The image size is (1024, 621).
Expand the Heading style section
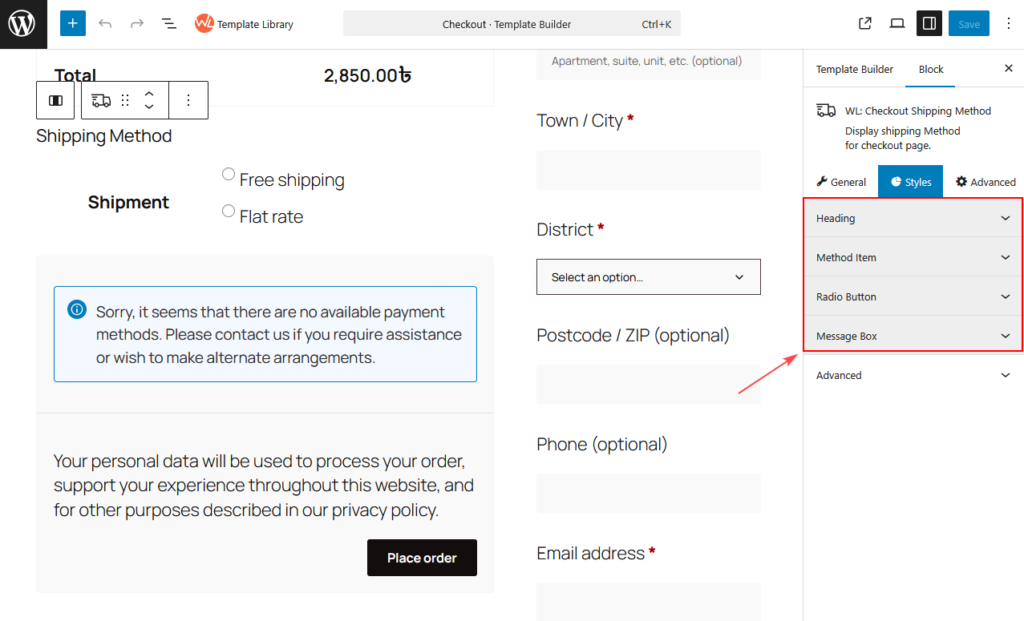pyautogui.click(x=913, y=218)
